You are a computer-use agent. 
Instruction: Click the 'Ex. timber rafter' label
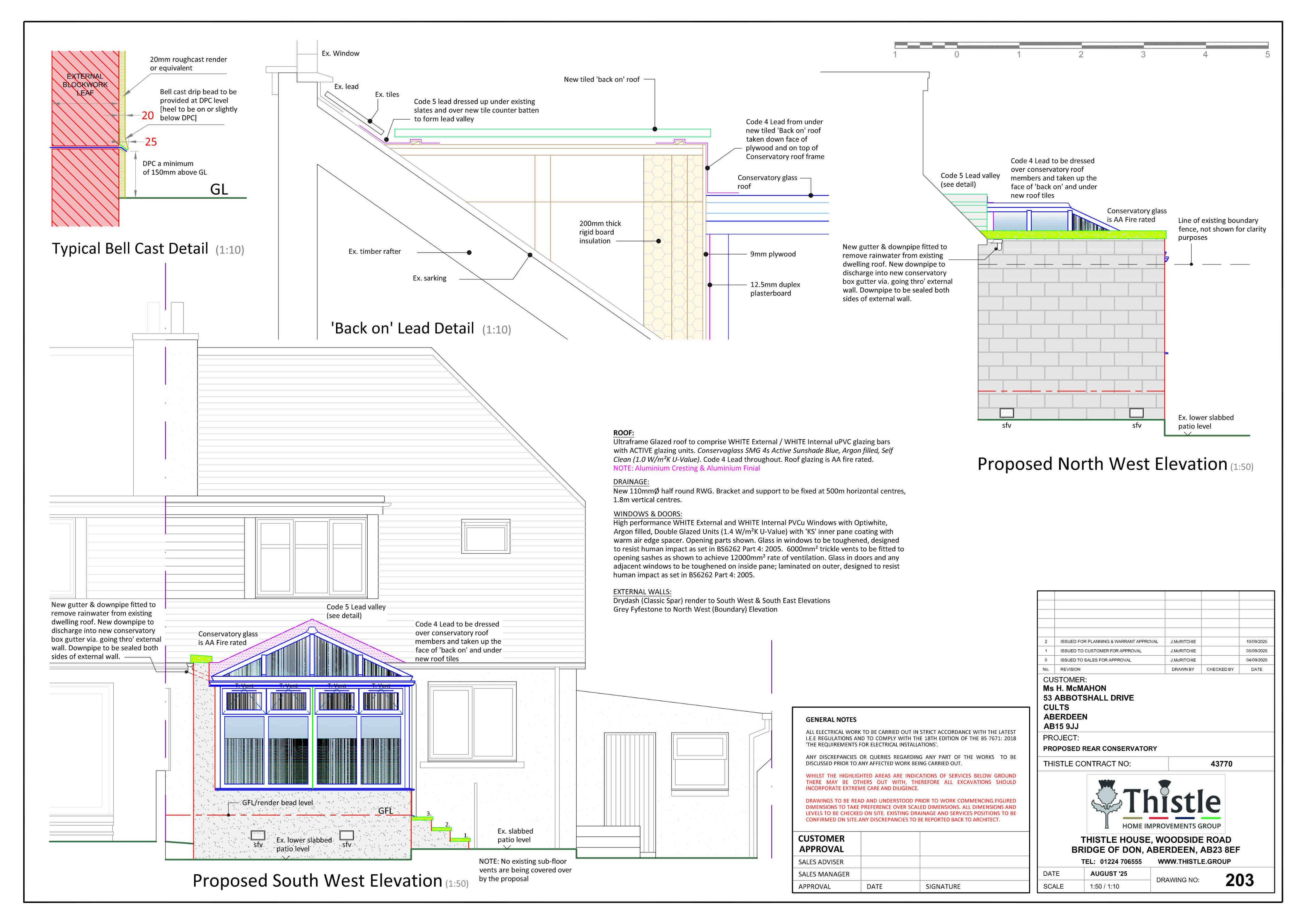click(375, 251)
